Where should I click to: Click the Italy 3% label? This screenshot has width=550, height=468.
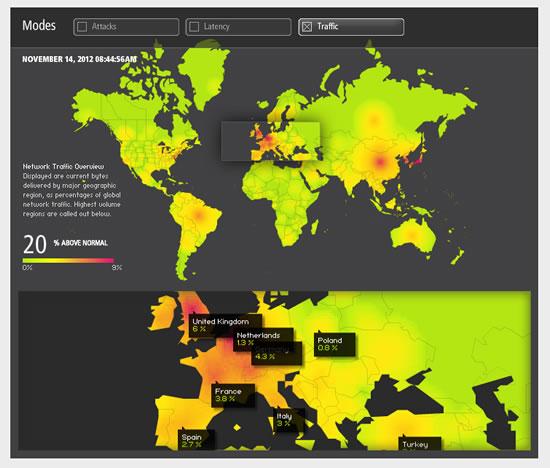(x=289, y=420)
